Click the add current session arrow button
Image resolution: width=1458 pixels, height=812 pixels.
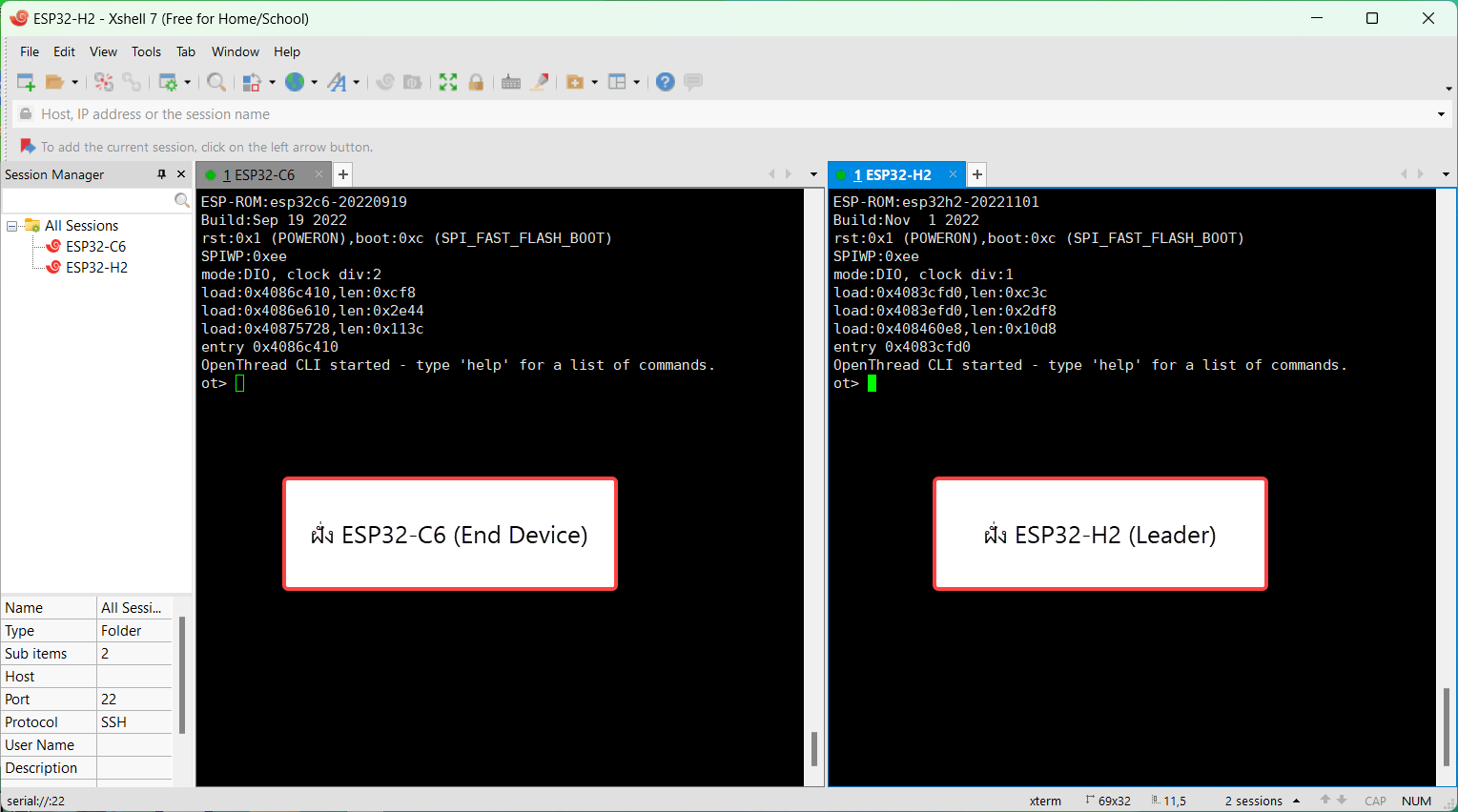click(27, 147)
